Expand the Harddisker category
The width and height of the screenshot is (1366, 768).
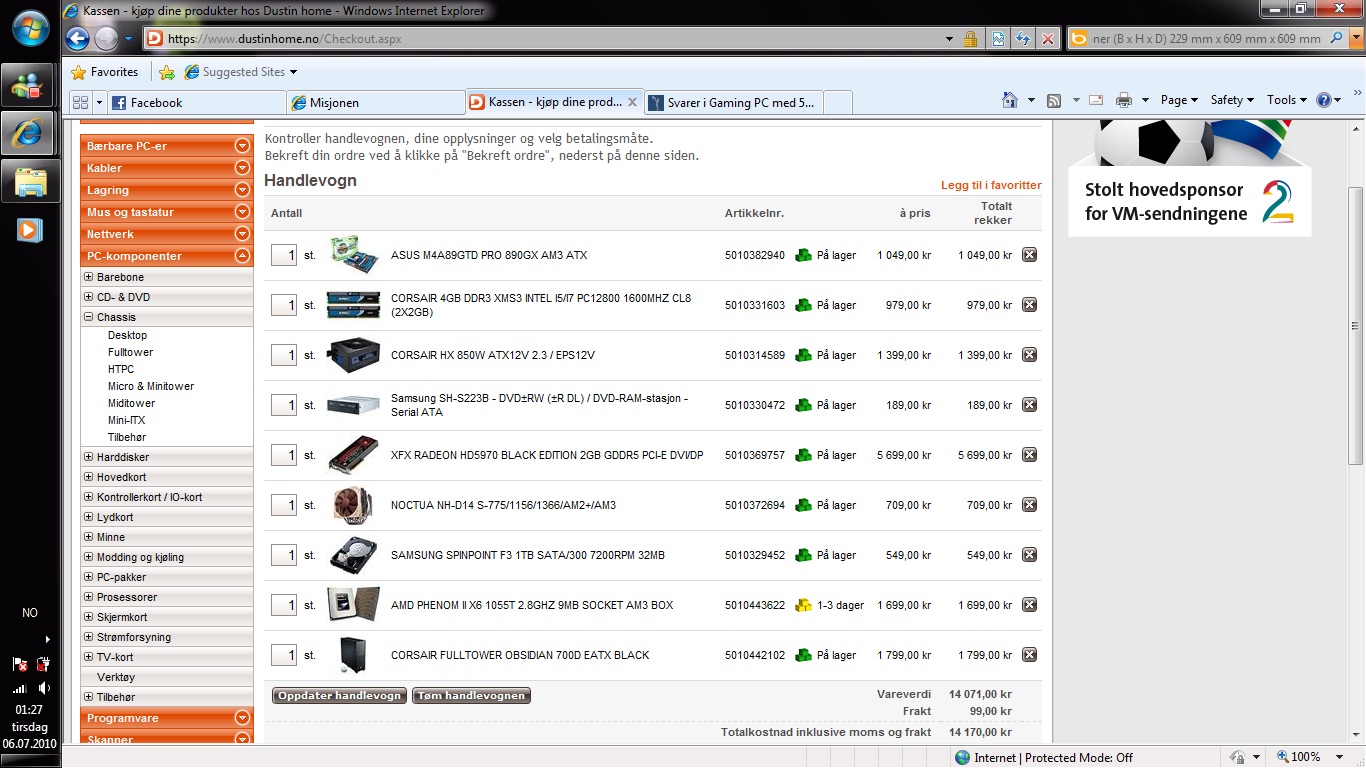(x=89, y=457)
